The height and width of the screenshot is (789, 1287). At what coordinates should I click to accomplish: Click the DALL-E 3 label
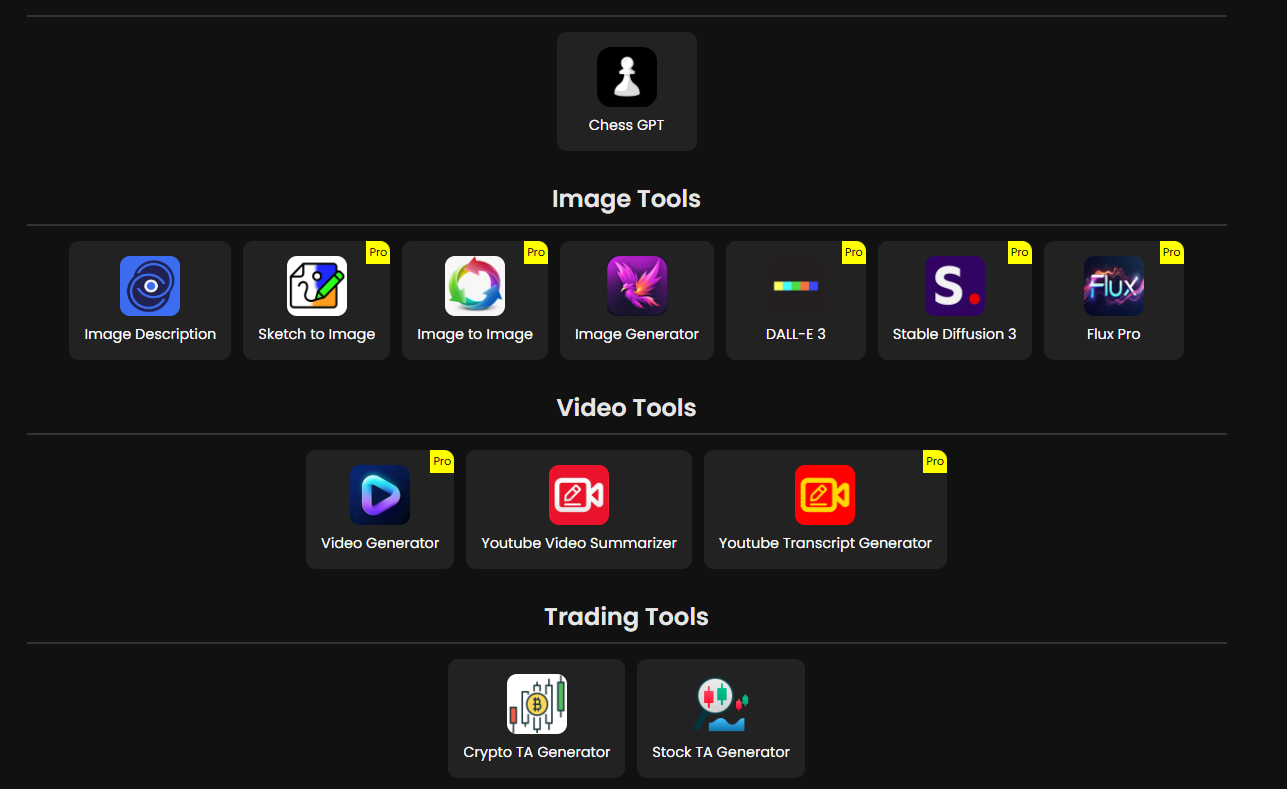coord(796,335)
